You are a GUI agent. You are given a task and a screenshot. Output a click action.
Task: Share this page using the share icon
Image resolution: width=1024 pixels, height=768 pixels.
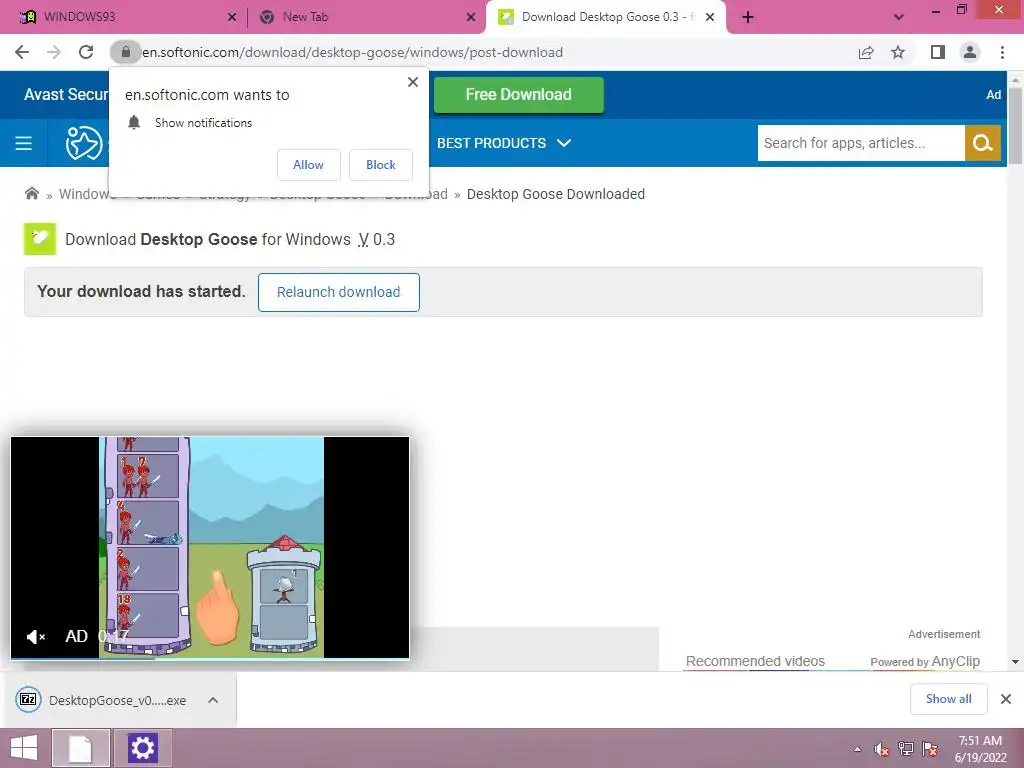866,52
